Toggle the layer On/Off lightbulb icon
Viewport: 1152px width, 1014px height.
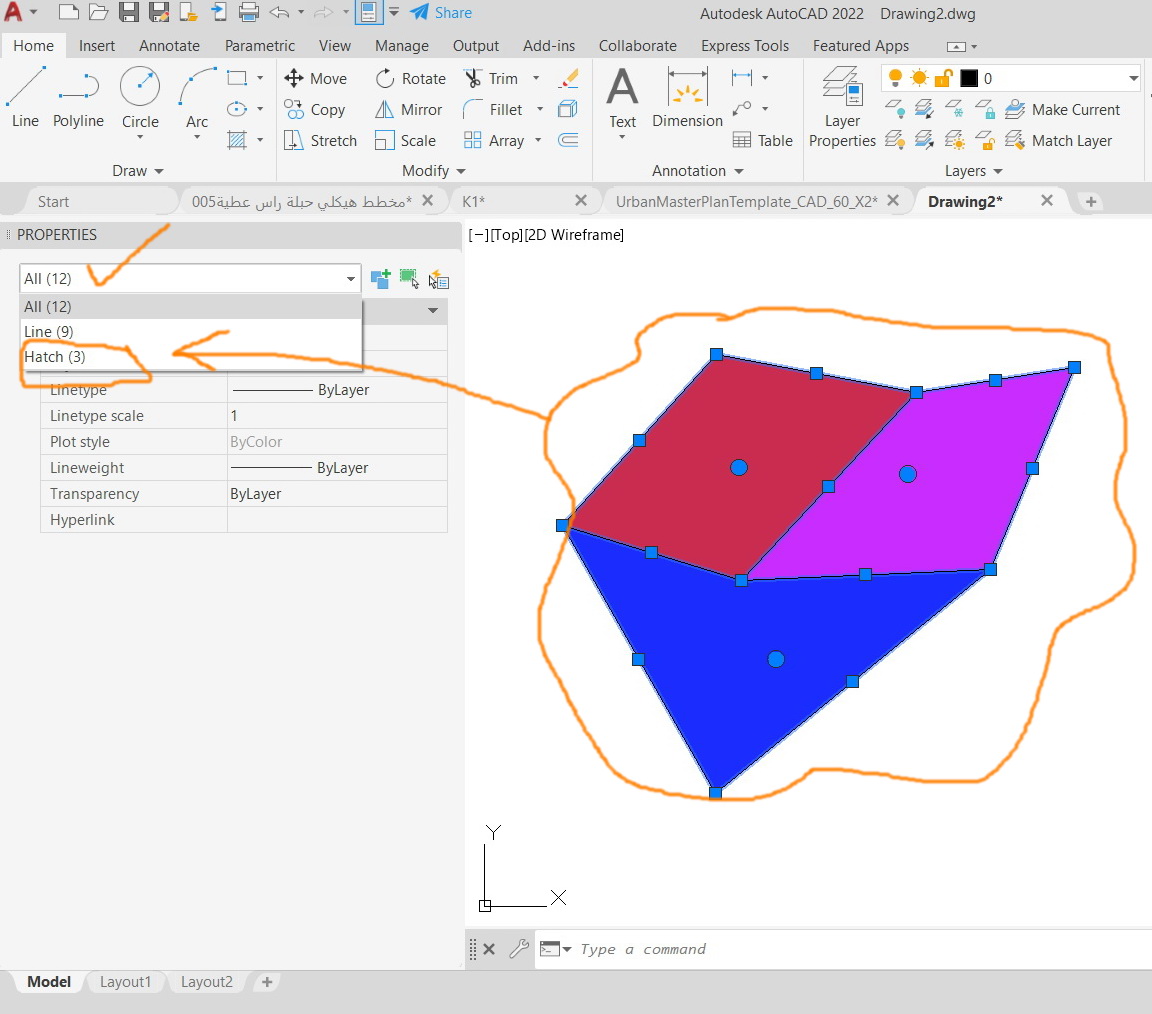(x=895, y=78)
